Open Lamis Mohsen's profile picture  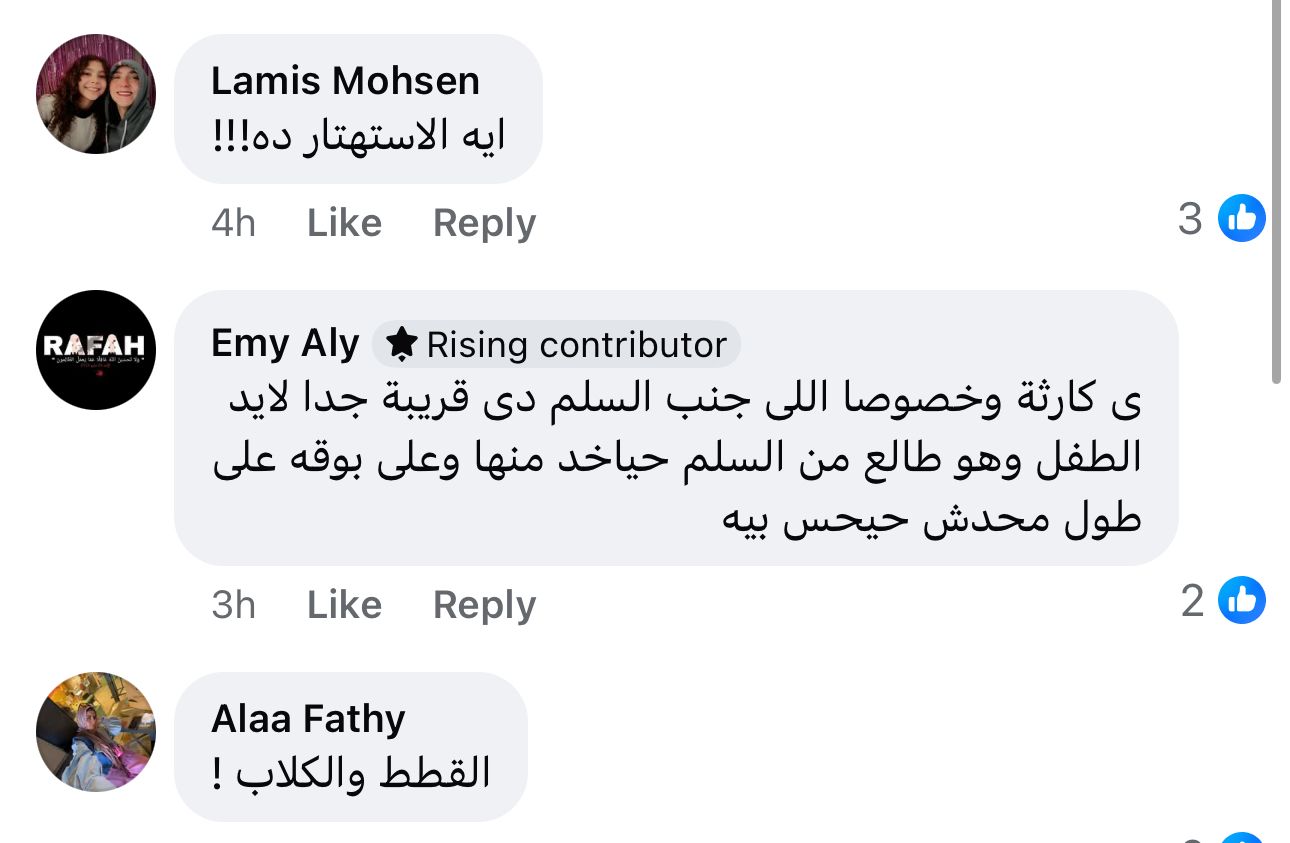coord(96,94)
